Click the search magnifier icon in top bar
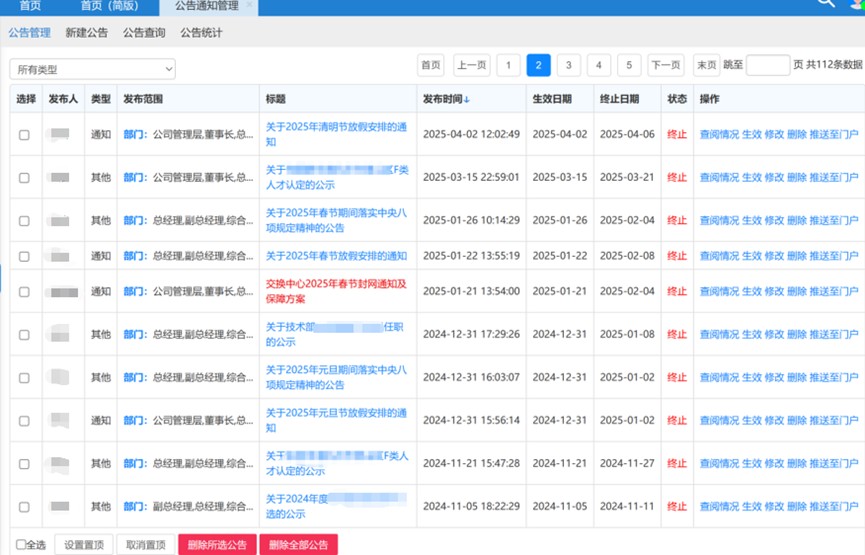865x555 pixels. tap(825, 4)
